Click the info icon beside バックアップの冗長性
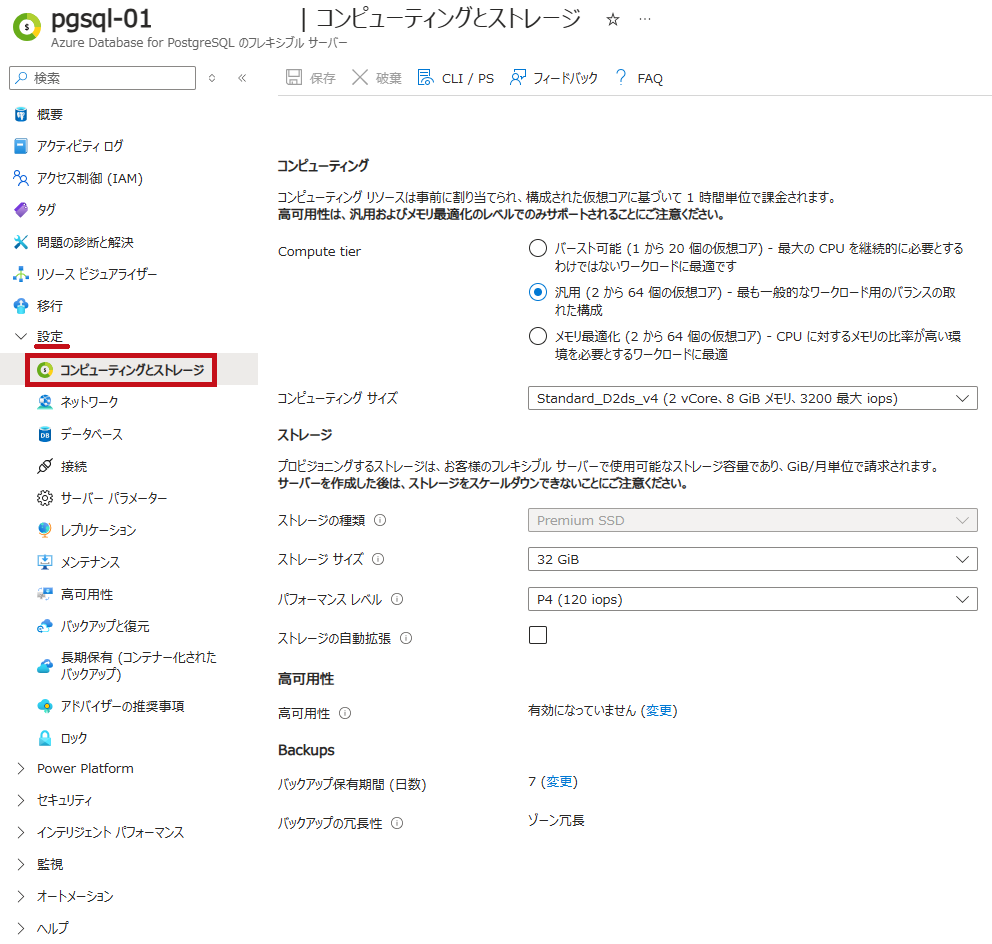This screenshot has width=992, height=944. point(397,824)
